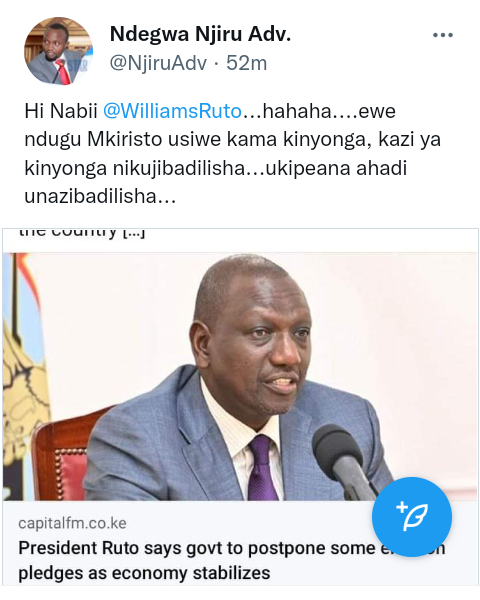This screenshot has width=480, height=600.
Task: Tap the floating compose tweet button
Action: (x=412, y=517)
